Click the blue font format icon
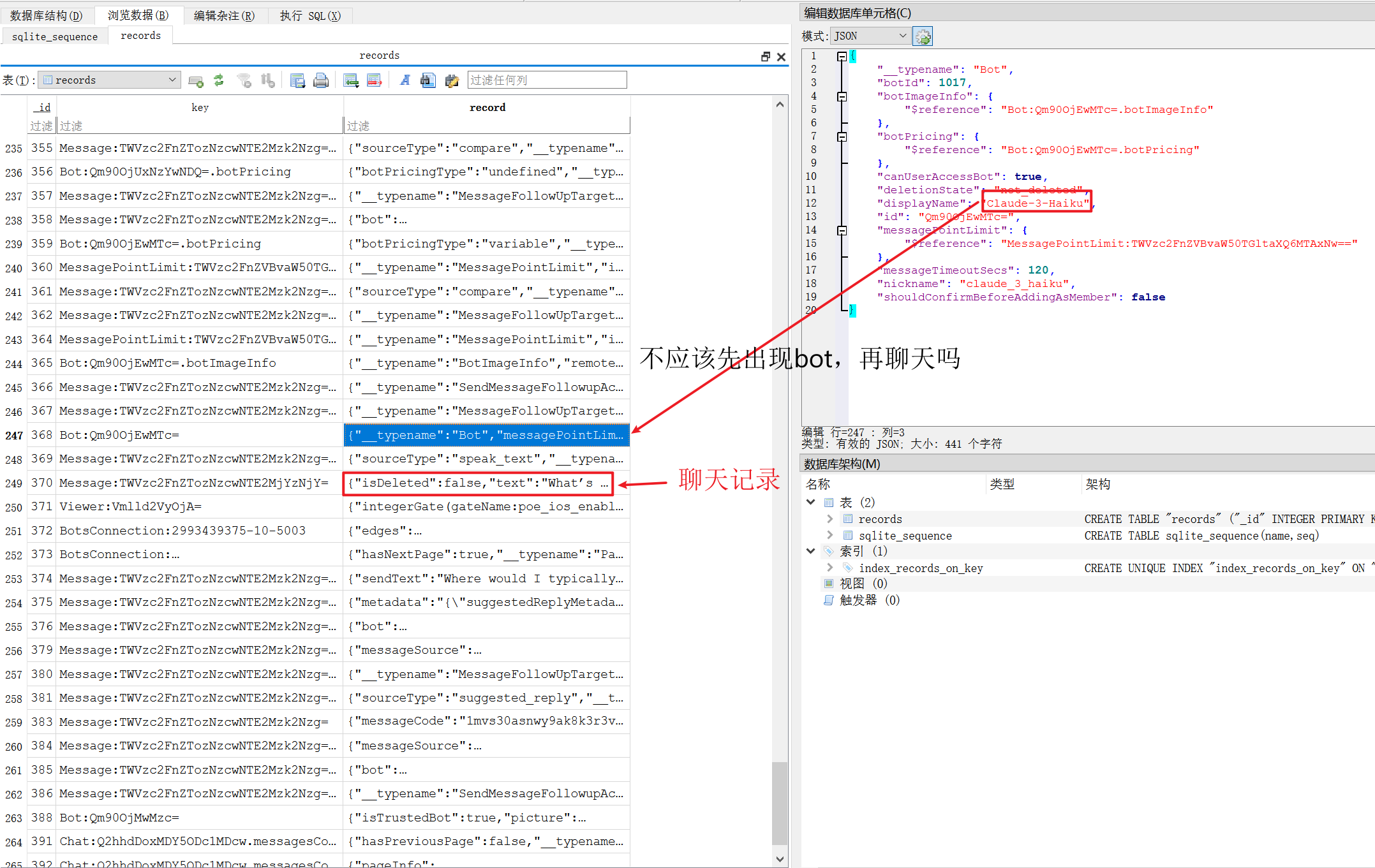The image size is (1375, 868). 405,80
